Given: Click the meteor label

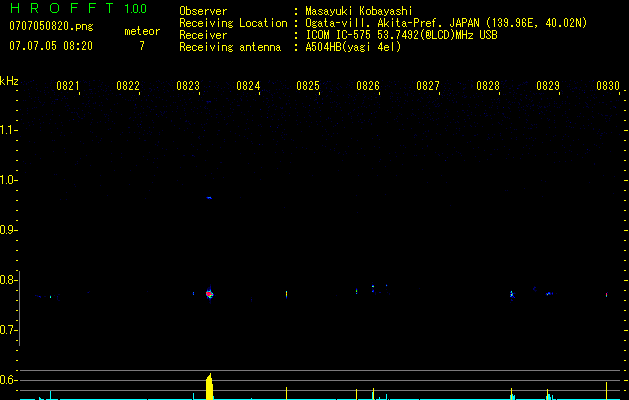Looking at the screenshot, I should tap(142, 31).
